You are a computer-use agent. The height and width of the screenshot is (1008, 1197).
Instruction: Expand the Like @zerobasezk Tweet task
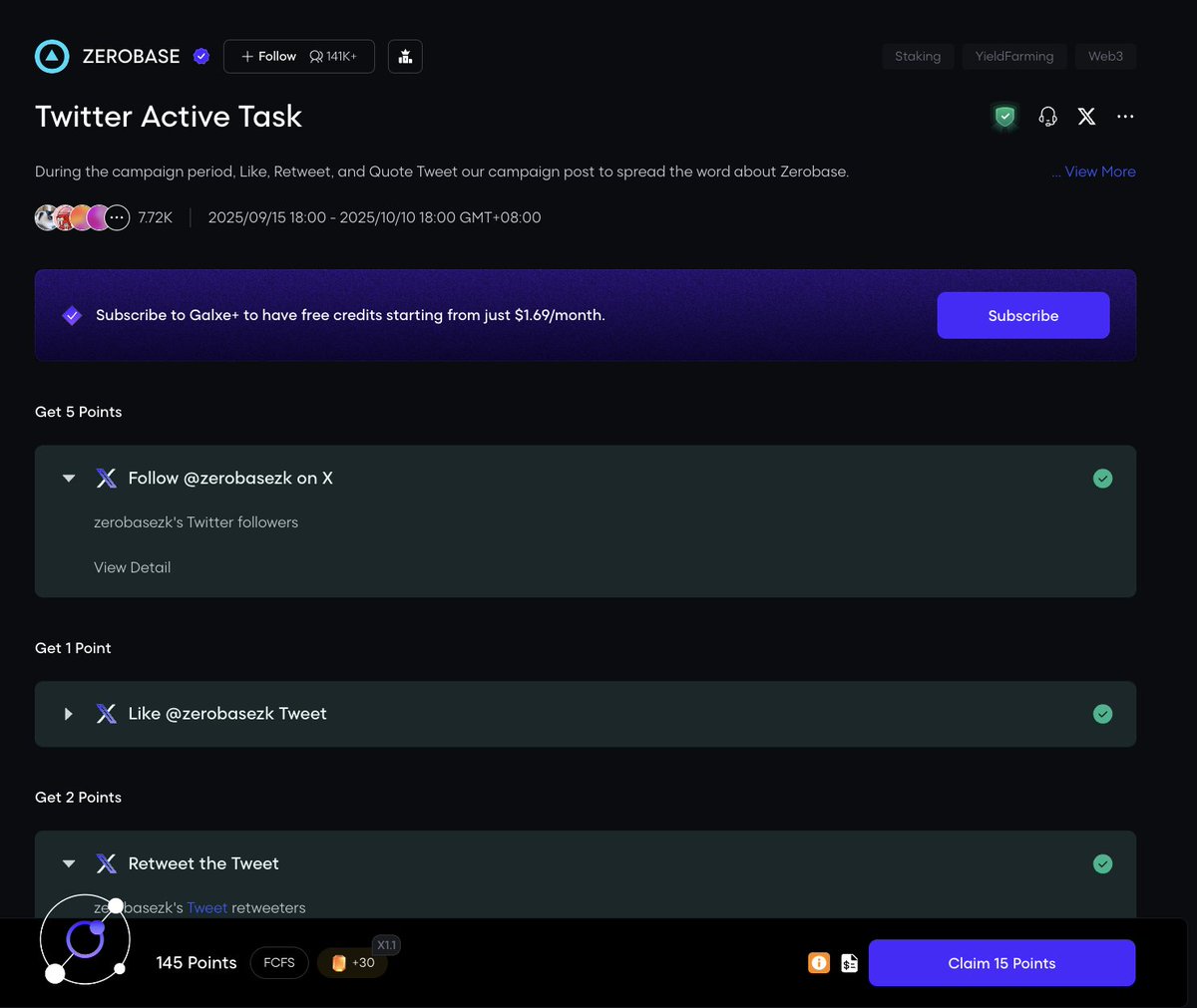(69, 714)
